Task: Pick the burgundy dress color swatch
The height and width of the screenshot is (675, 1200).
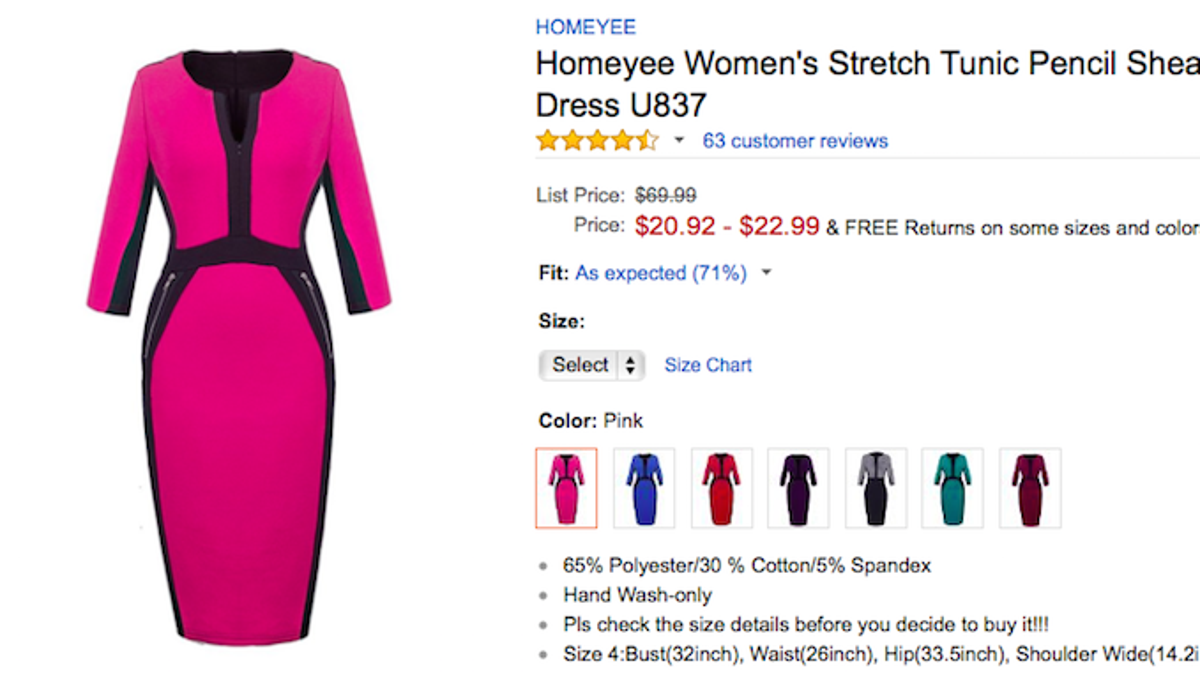Action: [x=1030, y=488]
